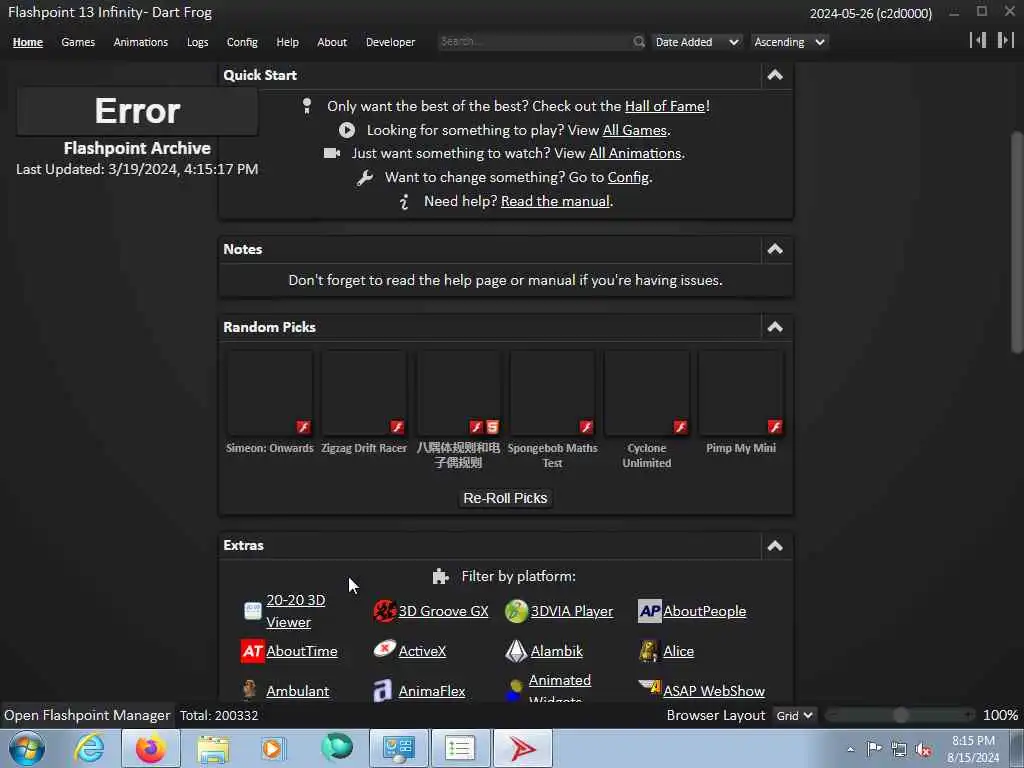Click the AboutTime AT icon
The height and width of the screenshot is (768, 1024).
(253, 651)
